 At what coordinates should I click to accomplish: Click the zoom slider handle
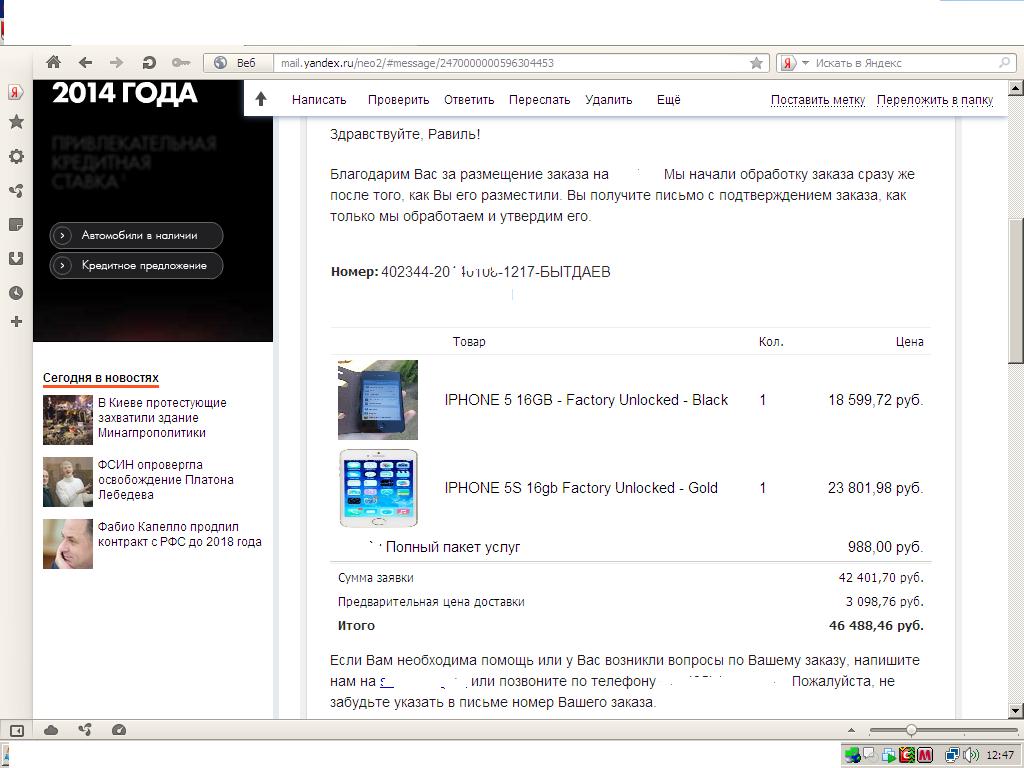[911, 730]
